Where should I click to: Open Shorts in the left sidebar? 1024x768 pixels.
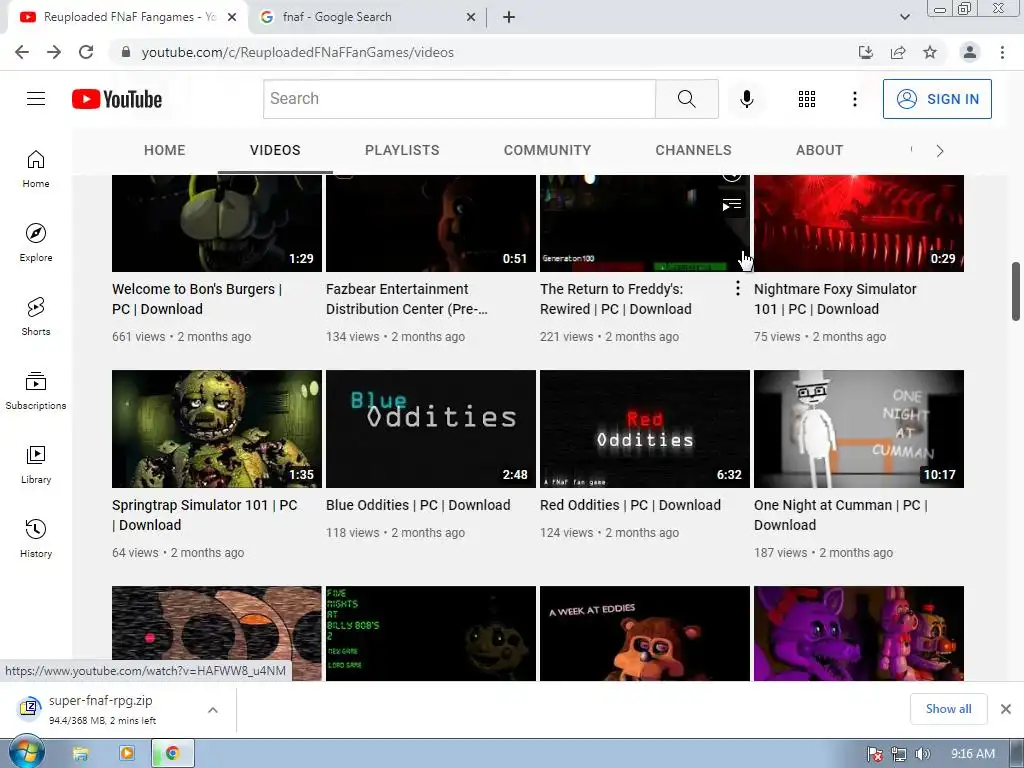pyautogui.click(x=36, y=317)
